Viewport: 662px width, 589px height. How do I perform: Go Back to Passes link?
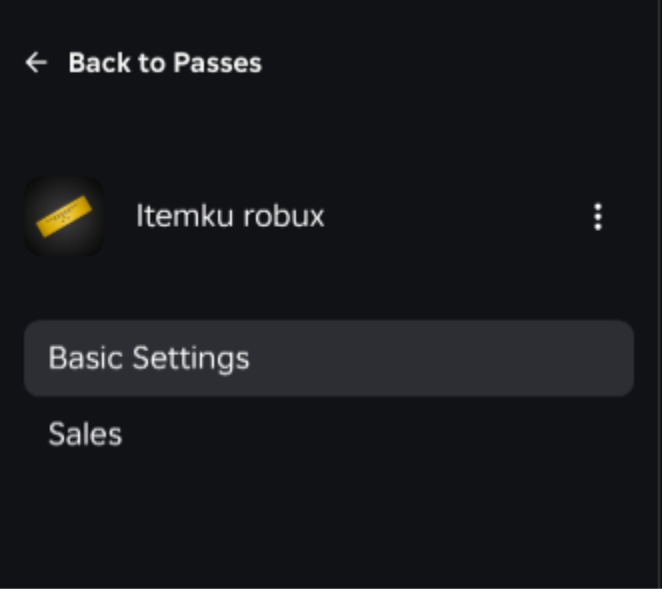(164, 63)
